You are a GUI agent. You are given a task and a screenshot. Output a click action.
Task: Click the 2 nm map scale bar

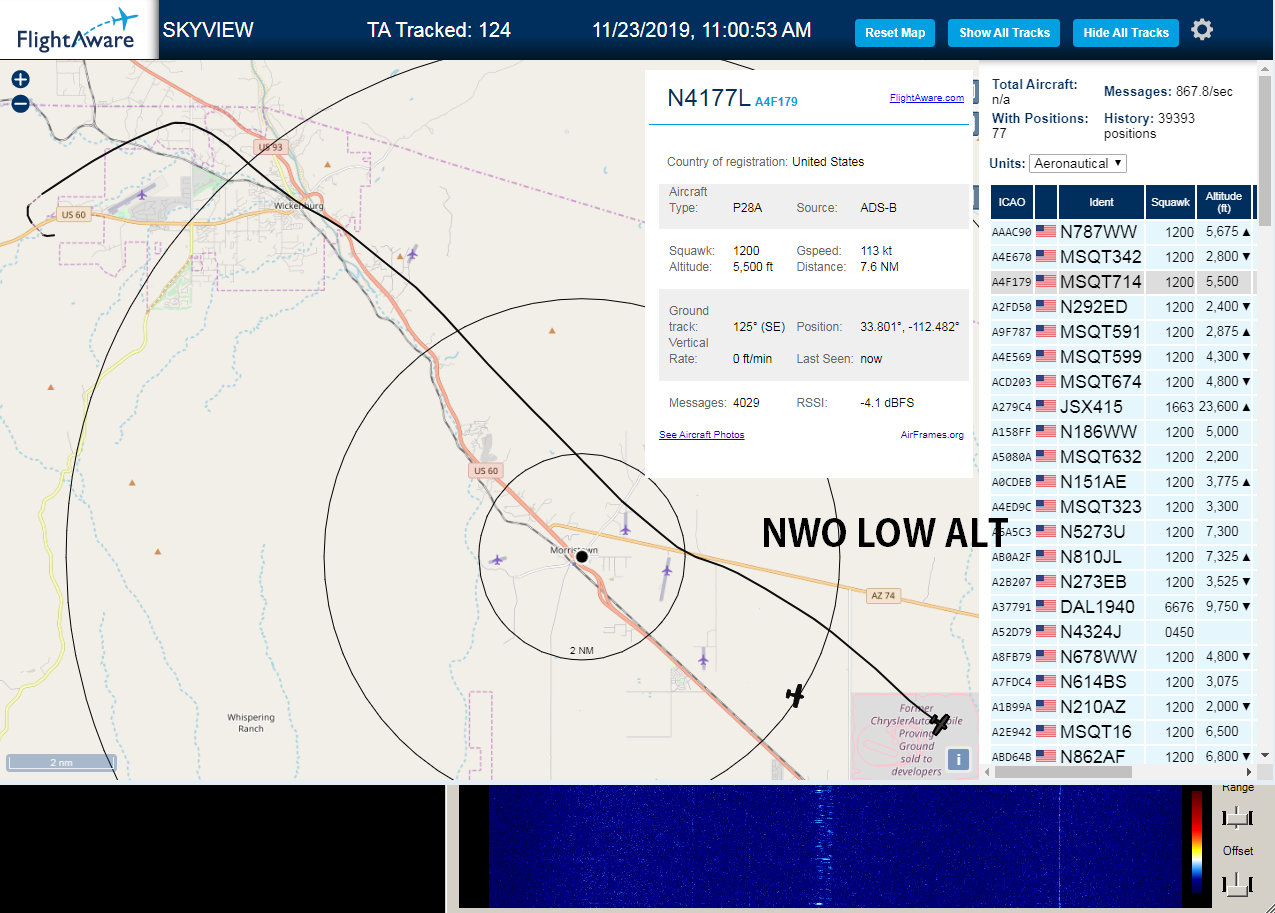(61, 762)
